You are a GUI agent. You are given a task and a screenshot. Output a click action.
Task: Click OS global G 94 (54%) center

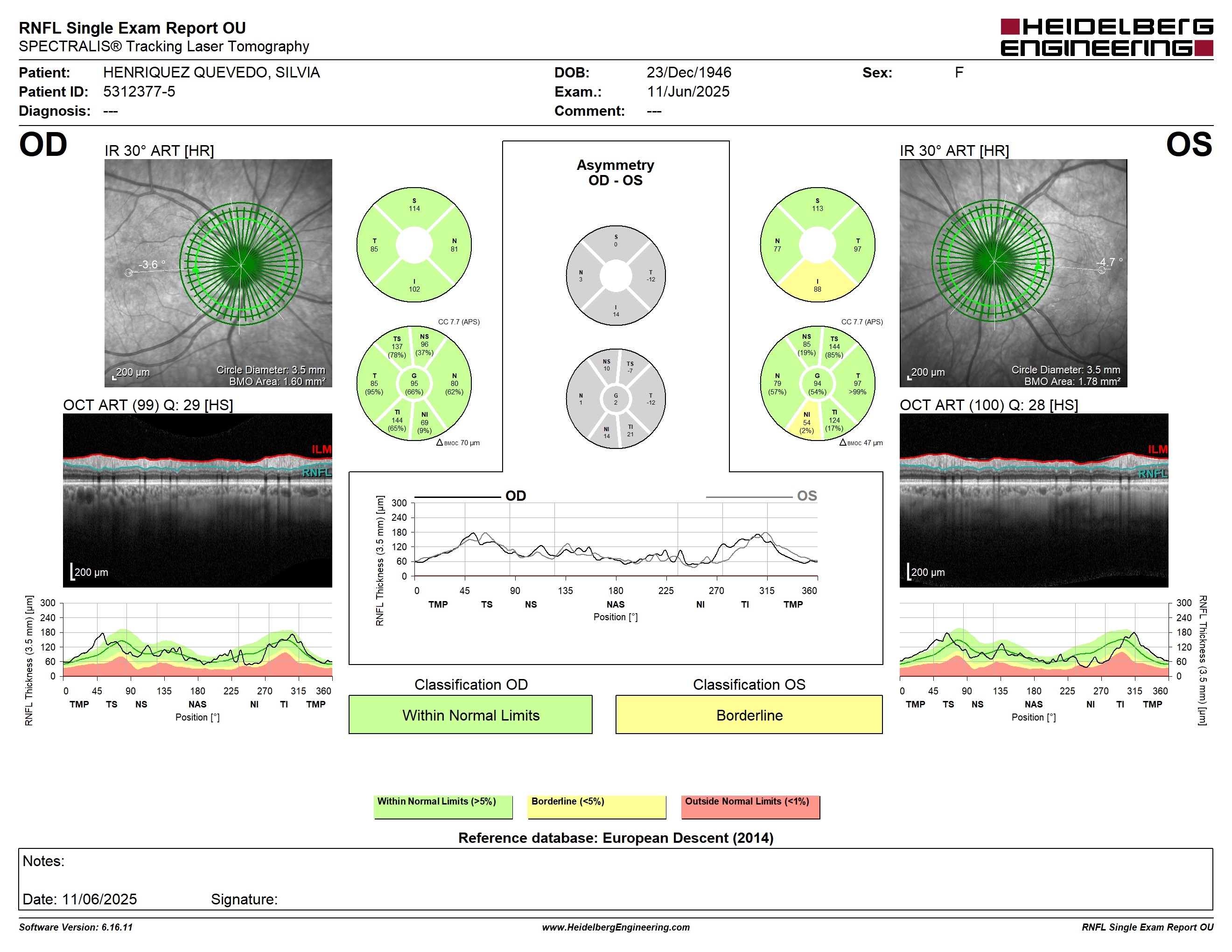click(x=818, y=384)
